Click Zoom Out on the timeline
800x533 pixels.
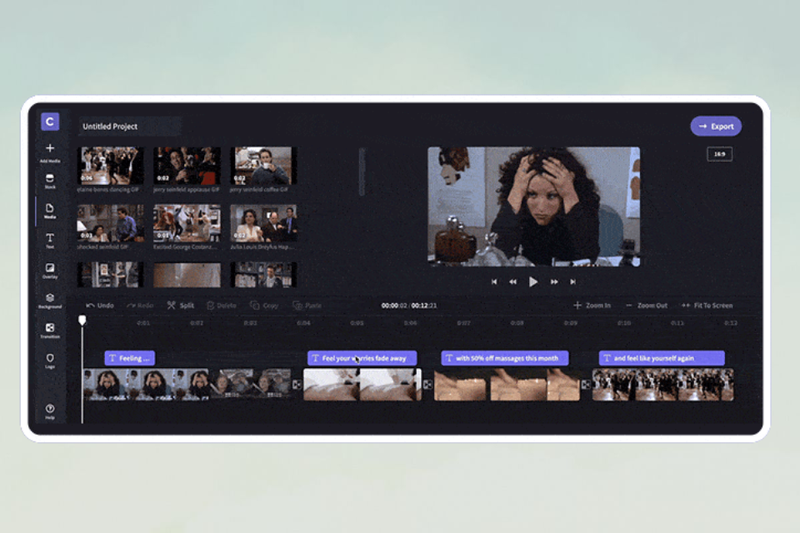[x=646, y=305]
